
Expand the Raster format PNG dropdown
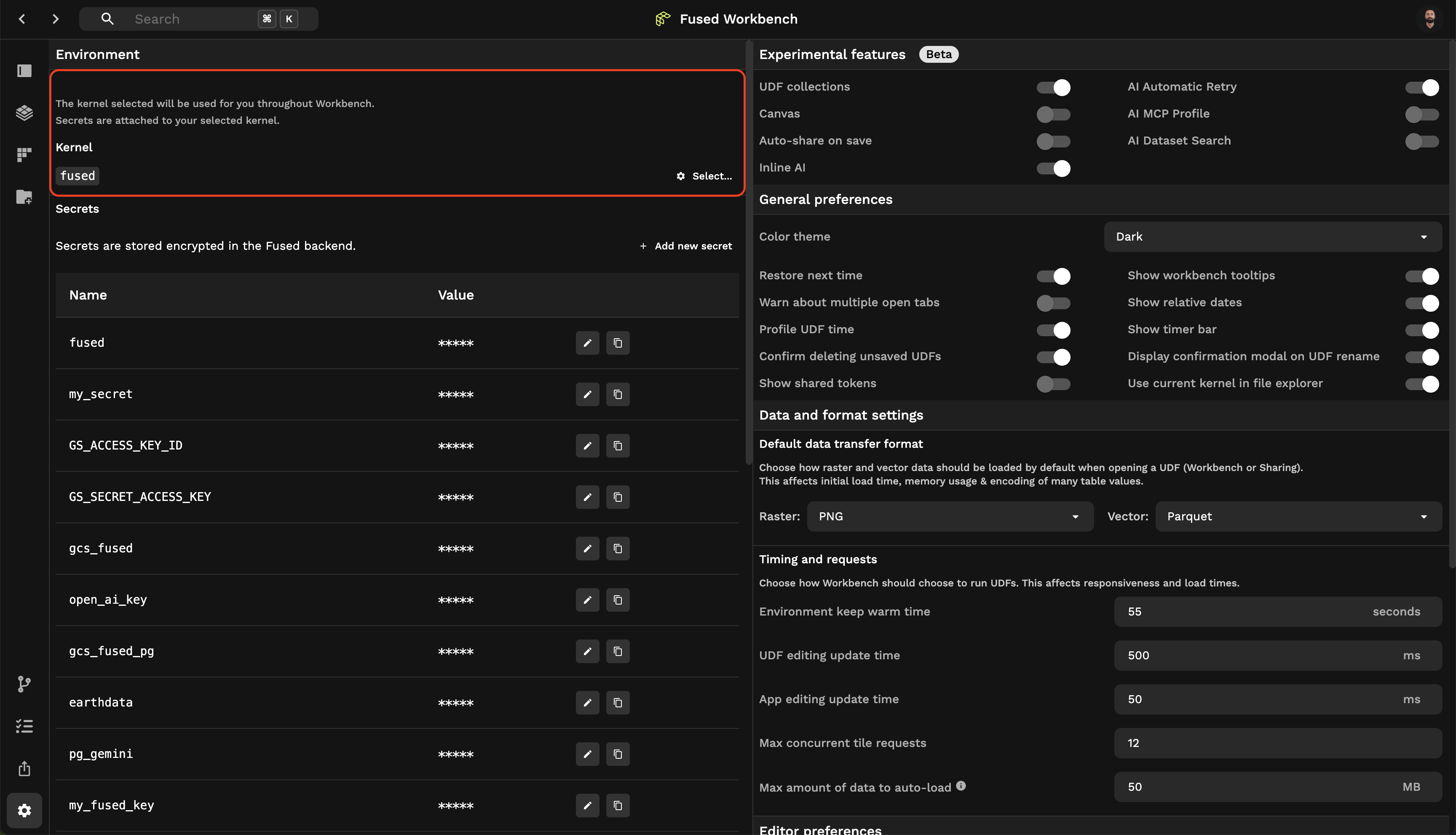click(x=950, y=517)
